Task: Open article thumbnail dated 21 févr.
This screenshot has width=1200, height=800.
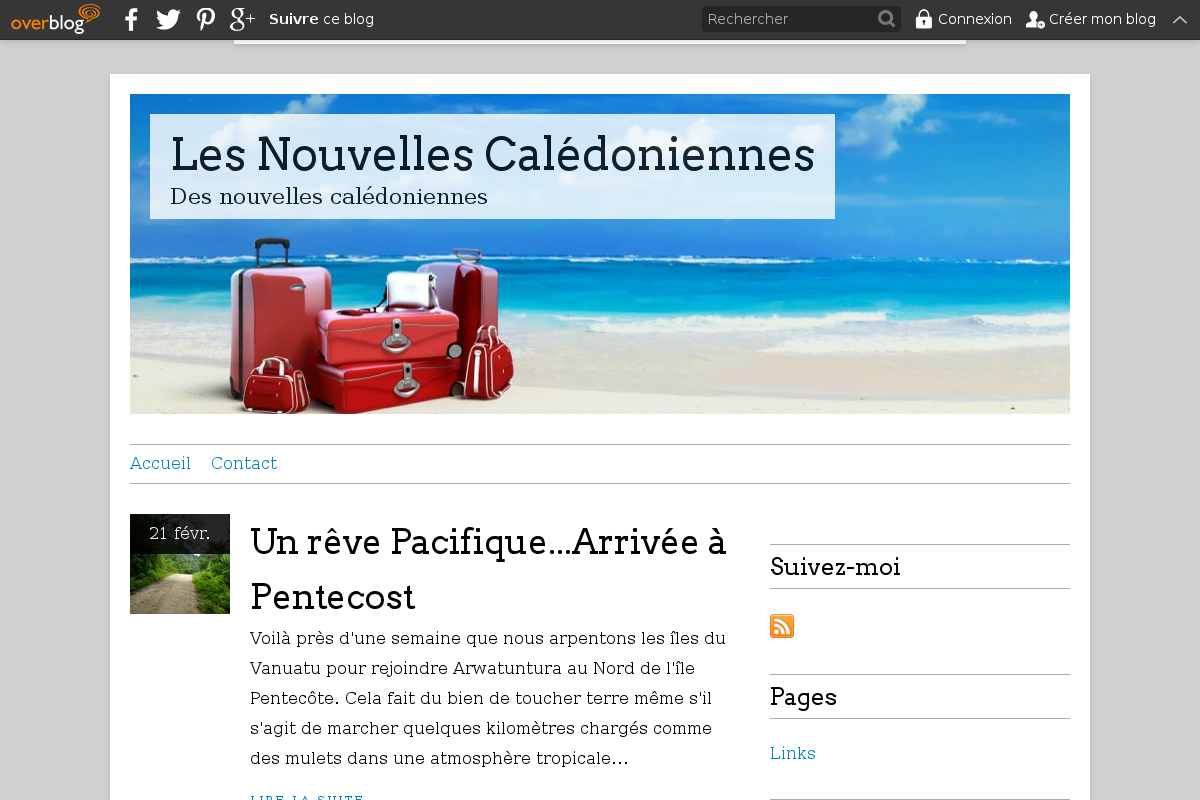Action: click(180, 564)
